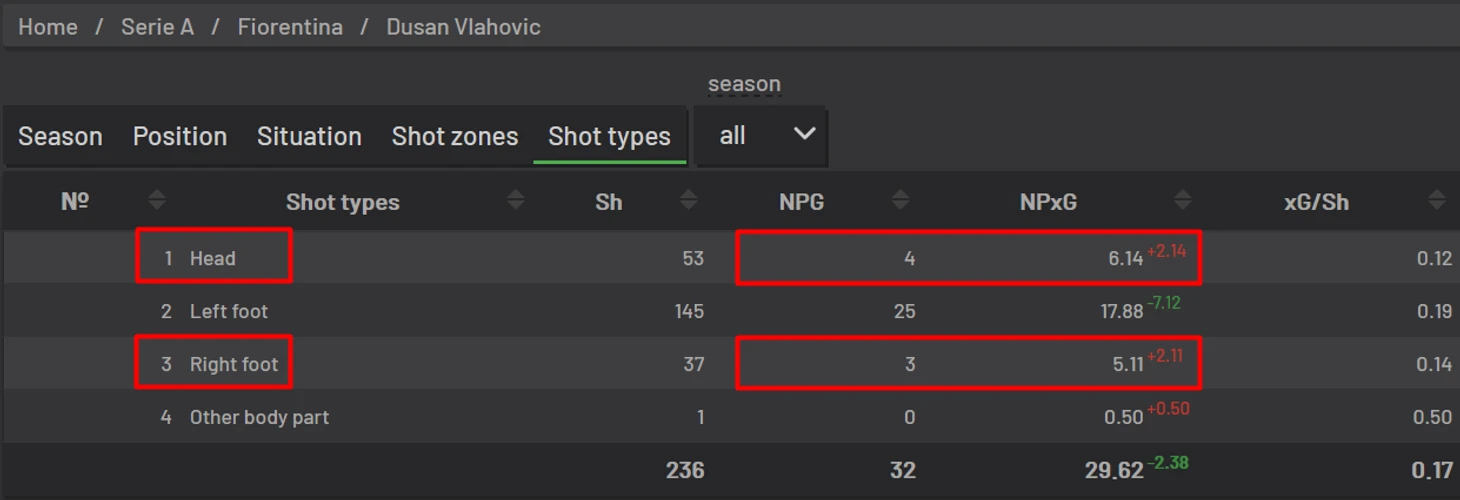
Task: Sort by xG/Sh column arrows
Action: pos(1437,201)
